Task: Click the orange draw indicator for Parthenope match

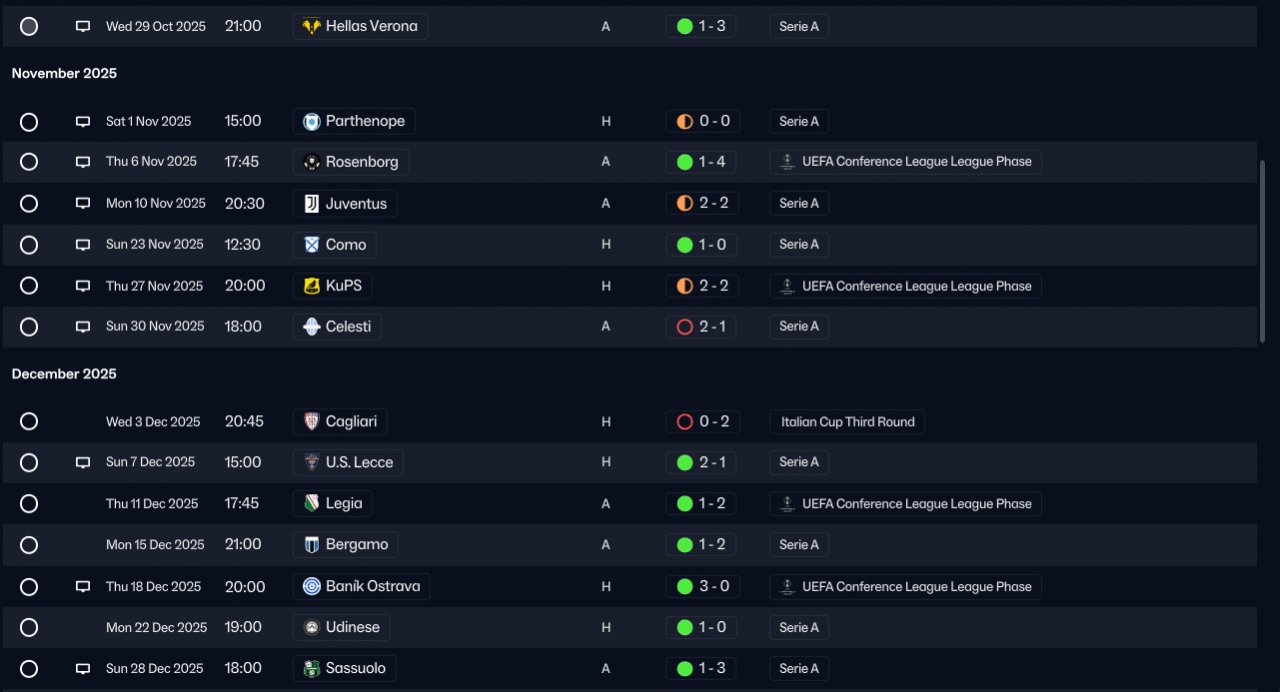Action: pos(685,121)
